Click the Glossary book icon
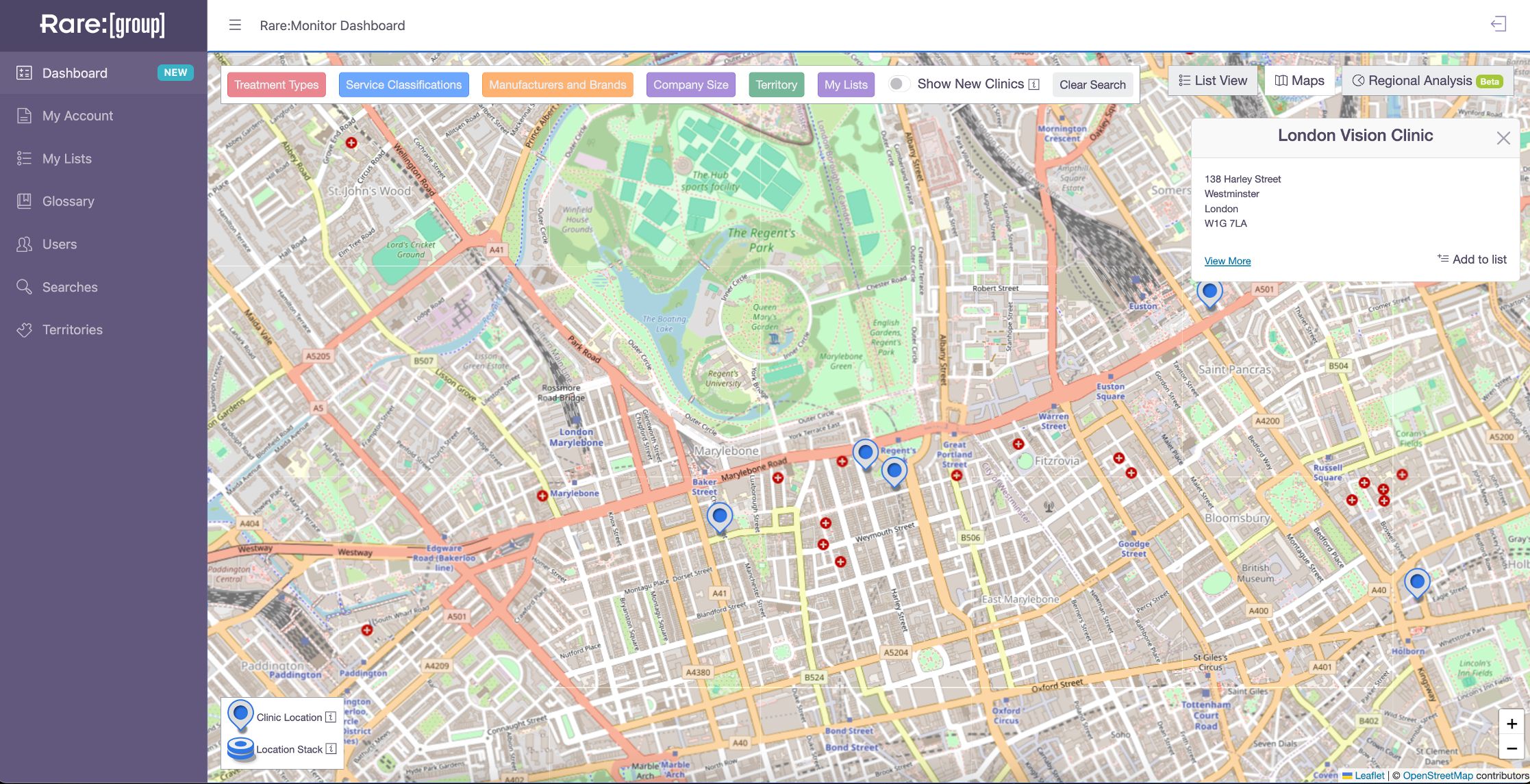Viewport: 1530px width, 784px height. pos(24,201)
